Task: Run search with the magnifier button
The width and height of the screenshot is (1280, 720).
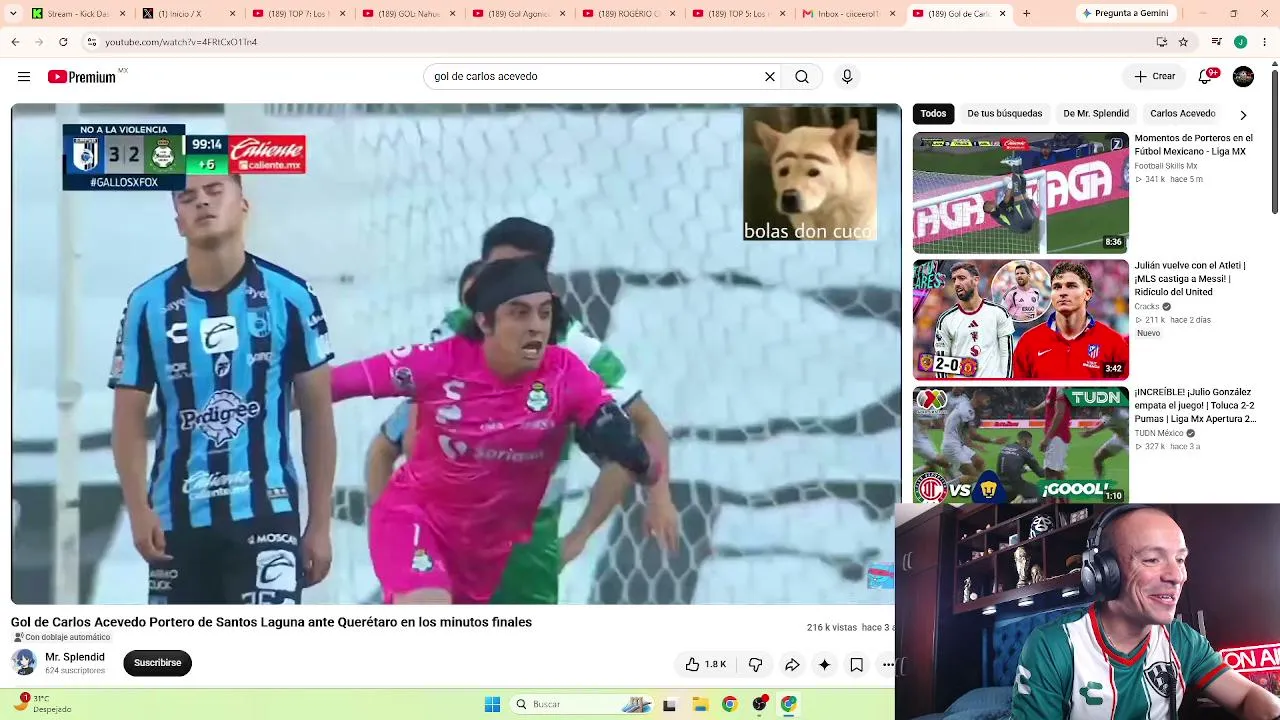Action: tap(802, 76)
